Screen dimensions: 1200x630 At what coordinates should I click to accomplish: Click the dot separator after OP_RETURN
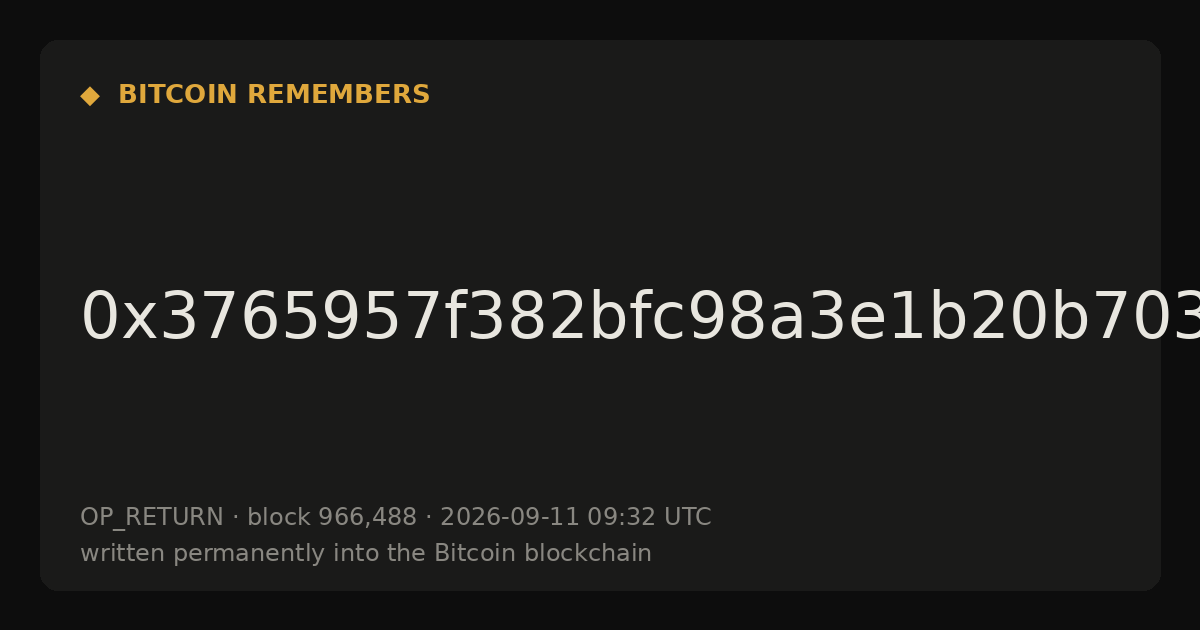pyautogui.click(x=236, y=518)
